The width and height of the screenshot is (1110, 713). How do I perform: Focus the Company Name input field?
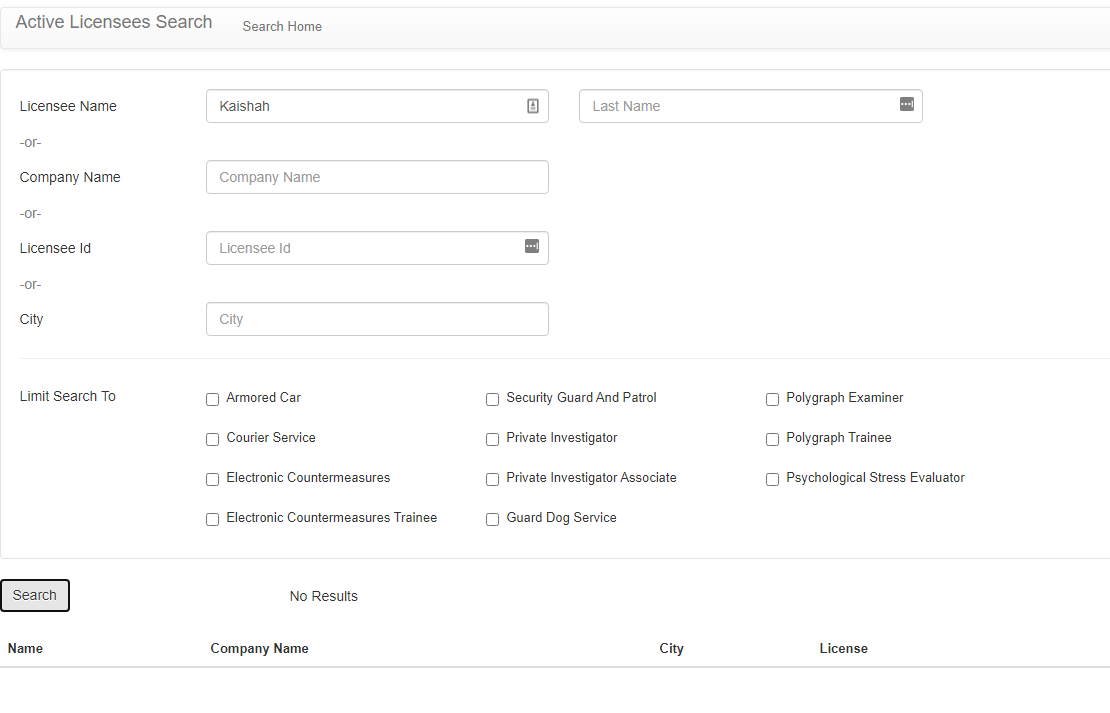(377, 177)
